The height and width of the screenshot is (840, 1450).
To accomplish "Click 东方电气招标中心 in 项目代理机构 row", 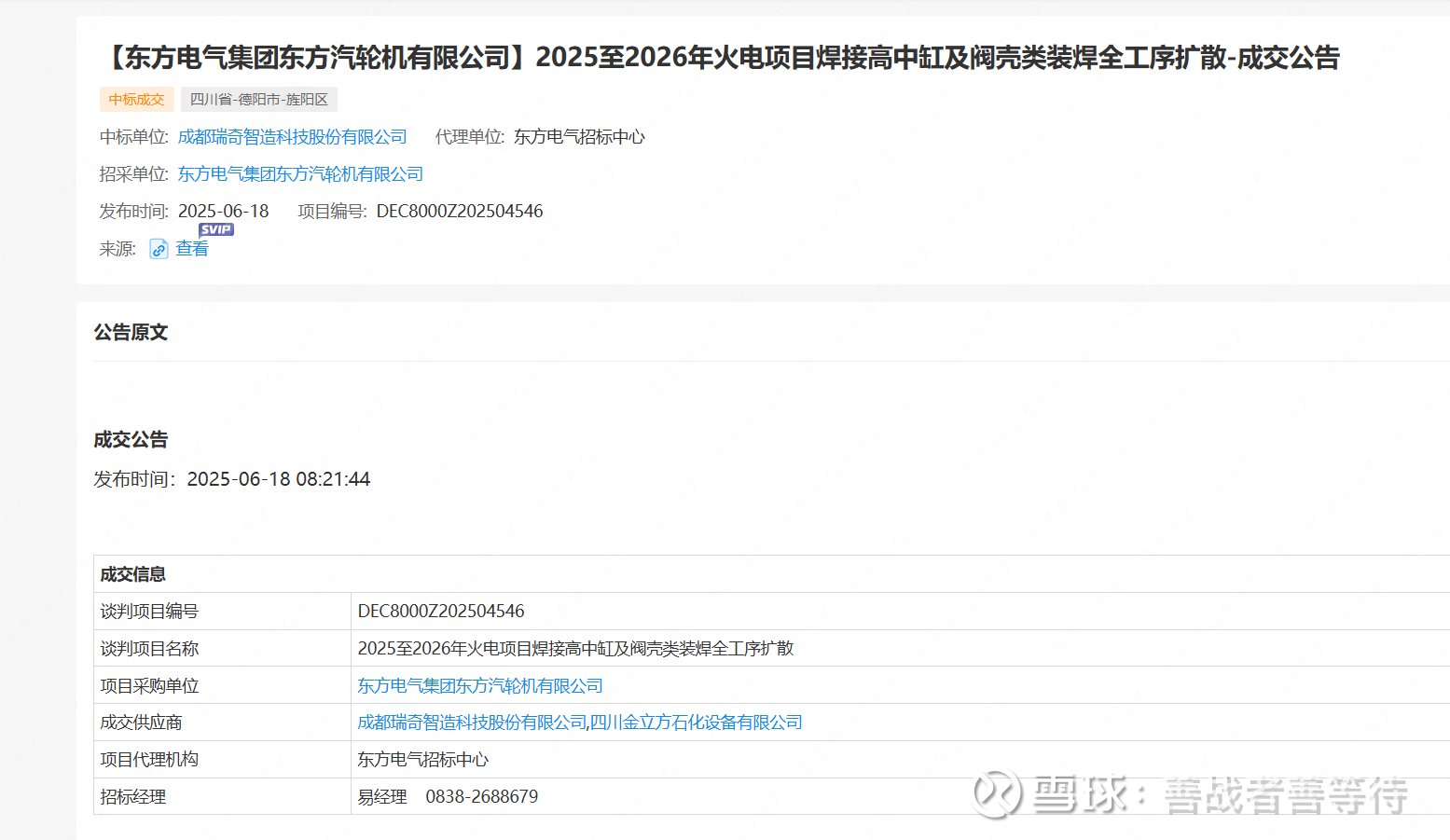I will pyautogui.click(x=423, y=760).
